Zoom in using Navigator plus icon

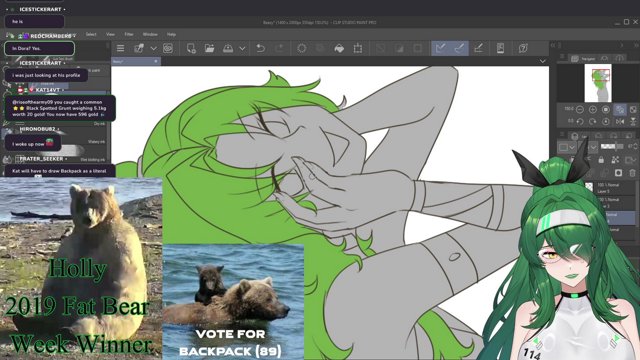point(593,109)
